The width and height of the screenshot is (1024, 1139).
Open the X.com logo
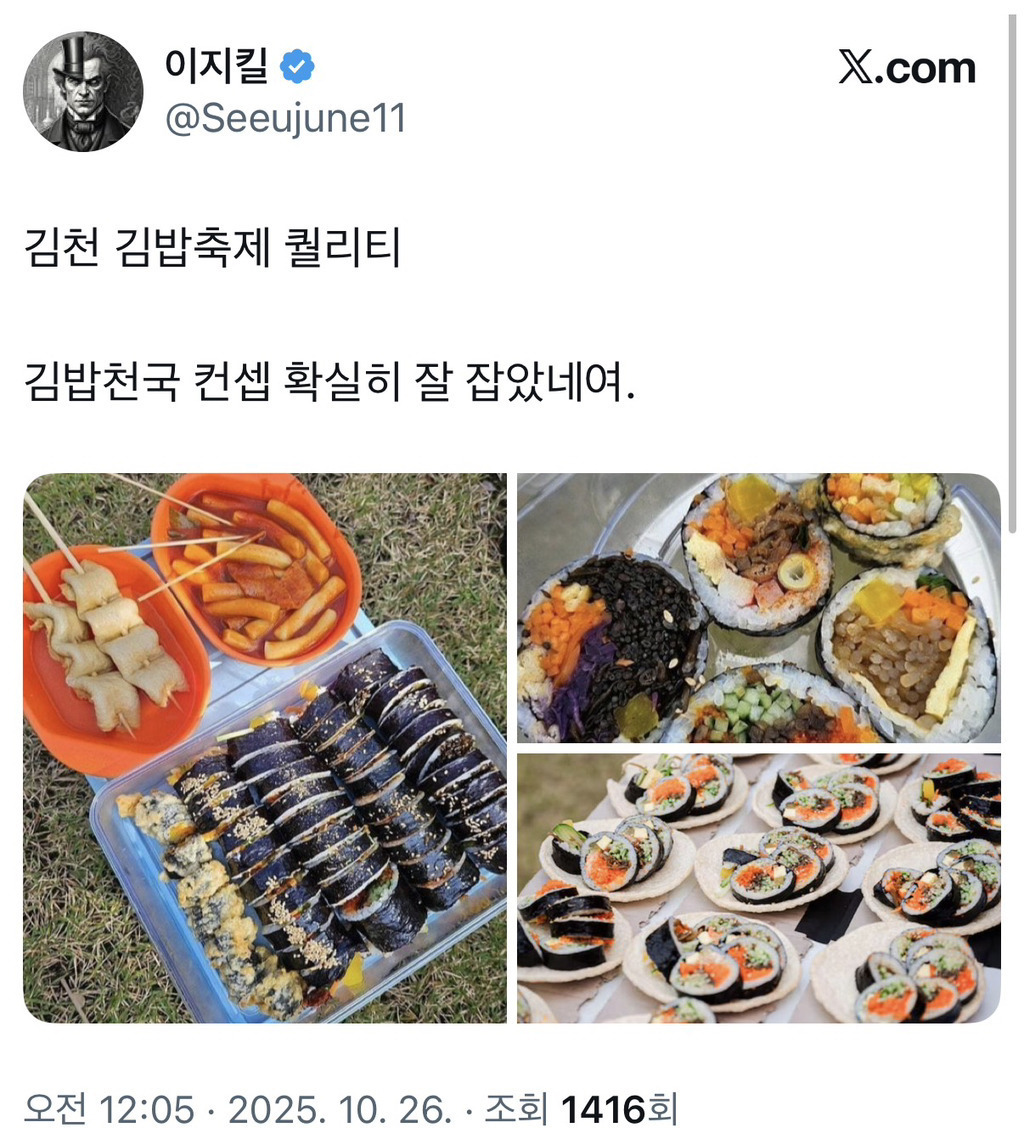pos(906,68)
